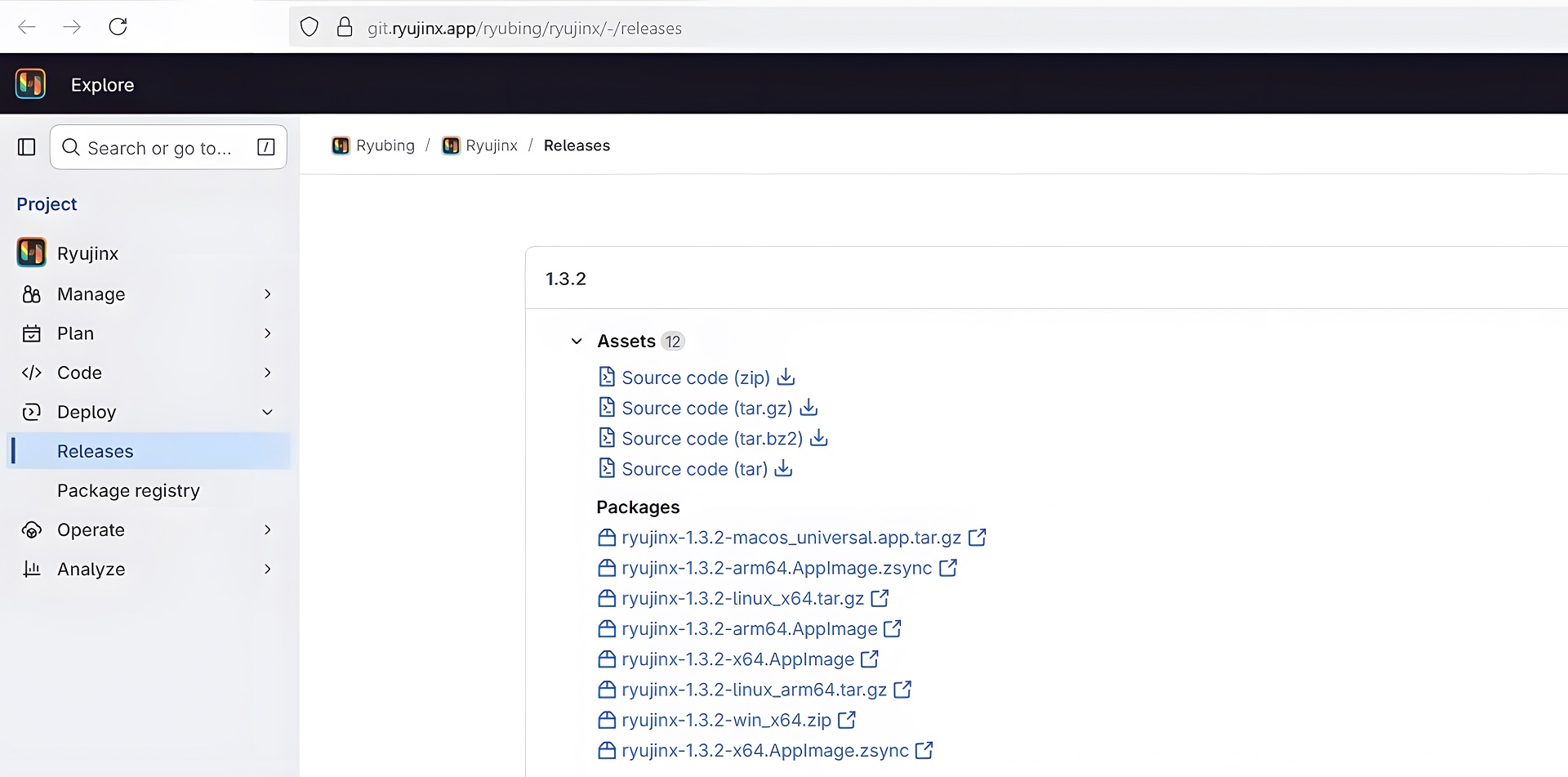
Task: Click the Packages heading
Action: pyautogui.click(x=638, y=507)
